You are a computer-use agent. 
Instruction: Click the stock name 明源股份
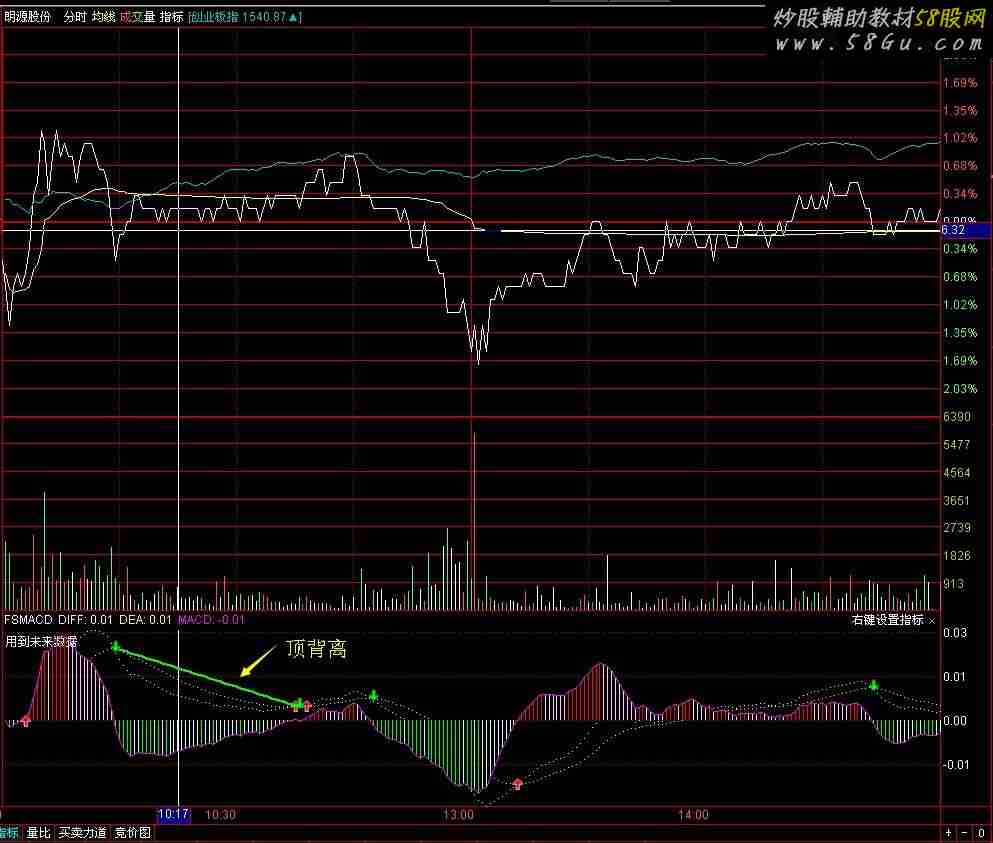pos(27,17)
